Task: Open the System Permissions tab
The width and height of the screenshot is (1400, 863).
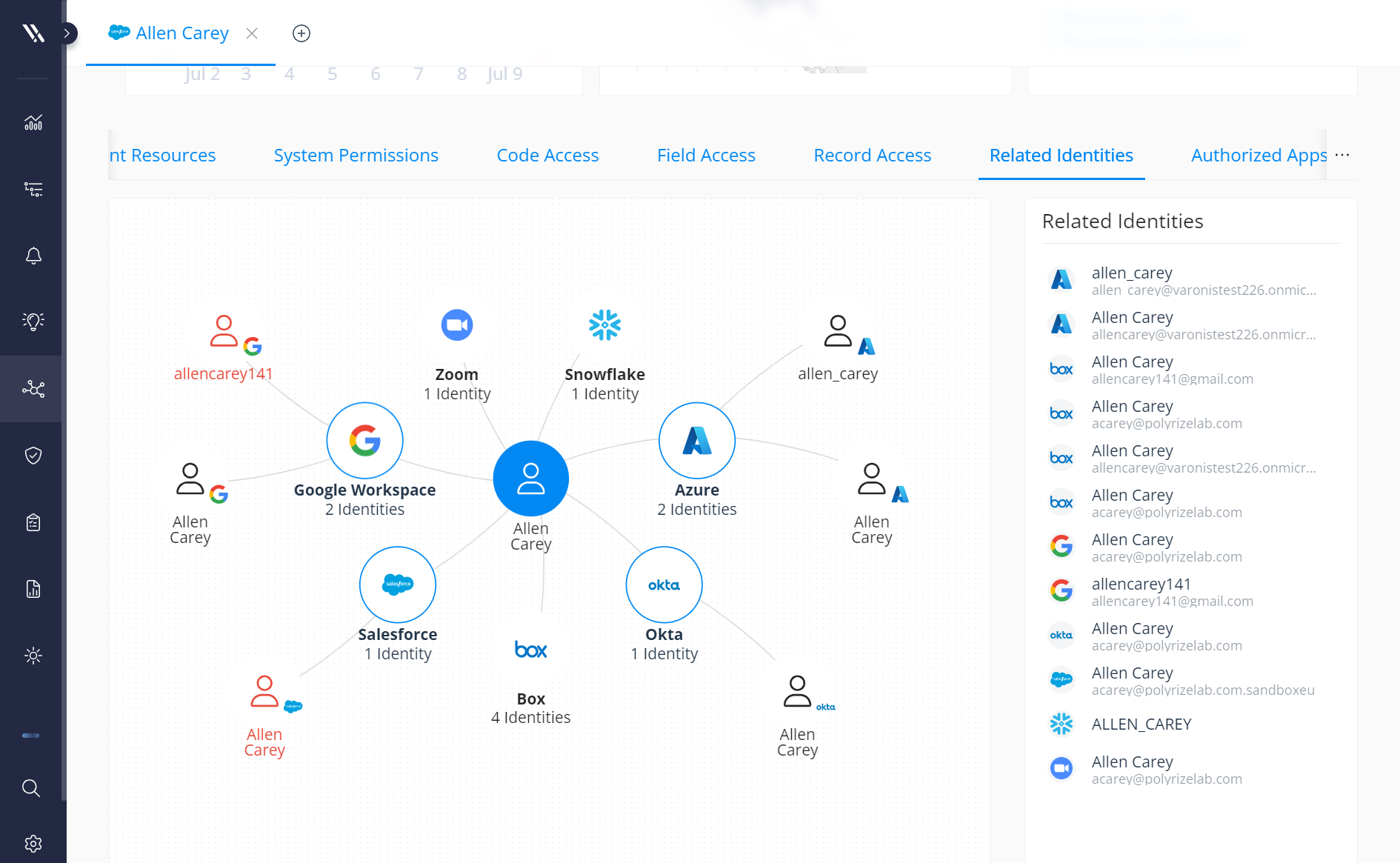Action: coord(356,156)
